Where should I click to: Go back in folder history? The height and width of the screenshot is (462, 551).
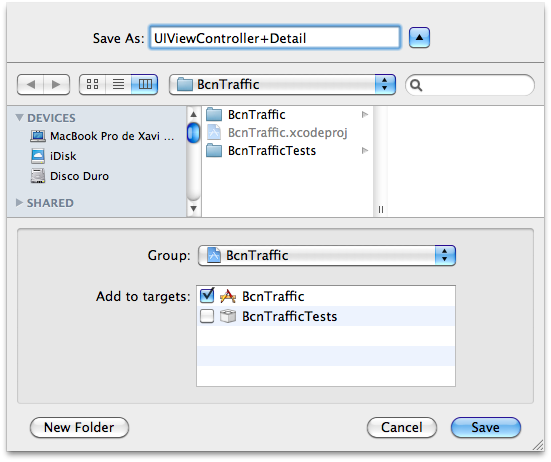(x=31, y=84)
